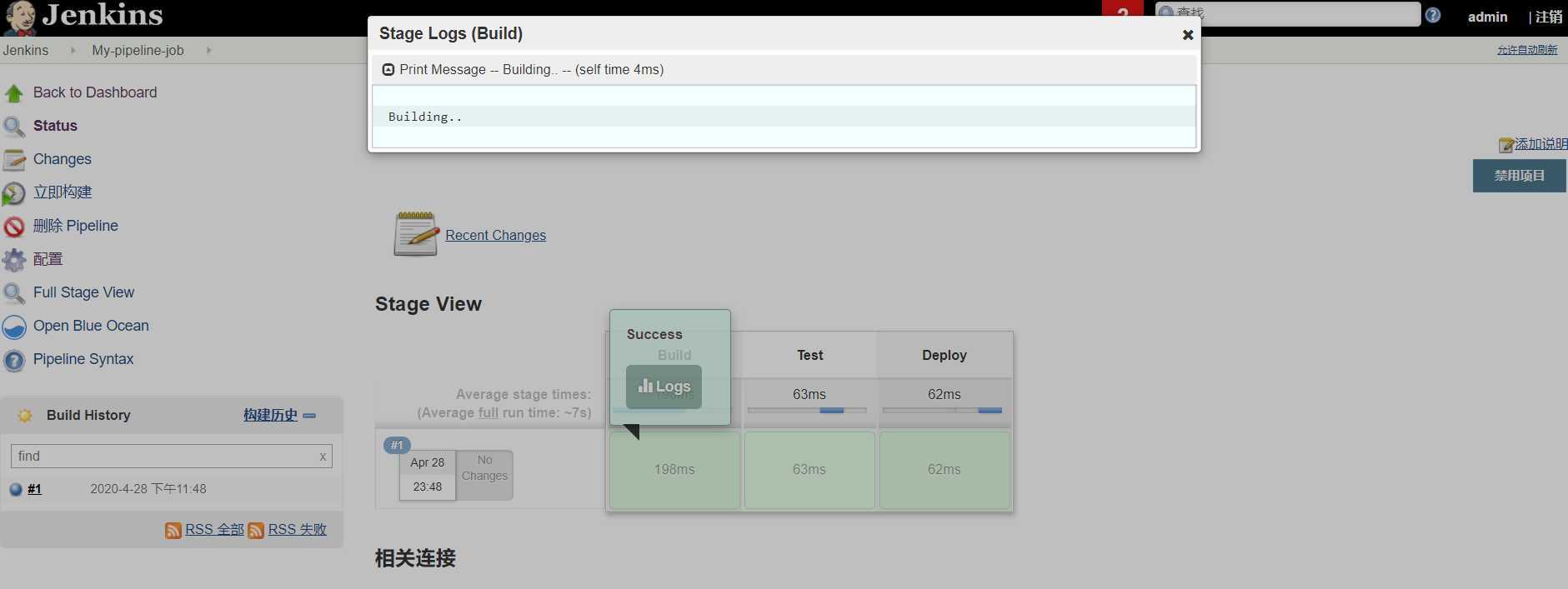The image size is (1568, 589).
Task: Click the Building.. log output line
Action: click(784, 117)
